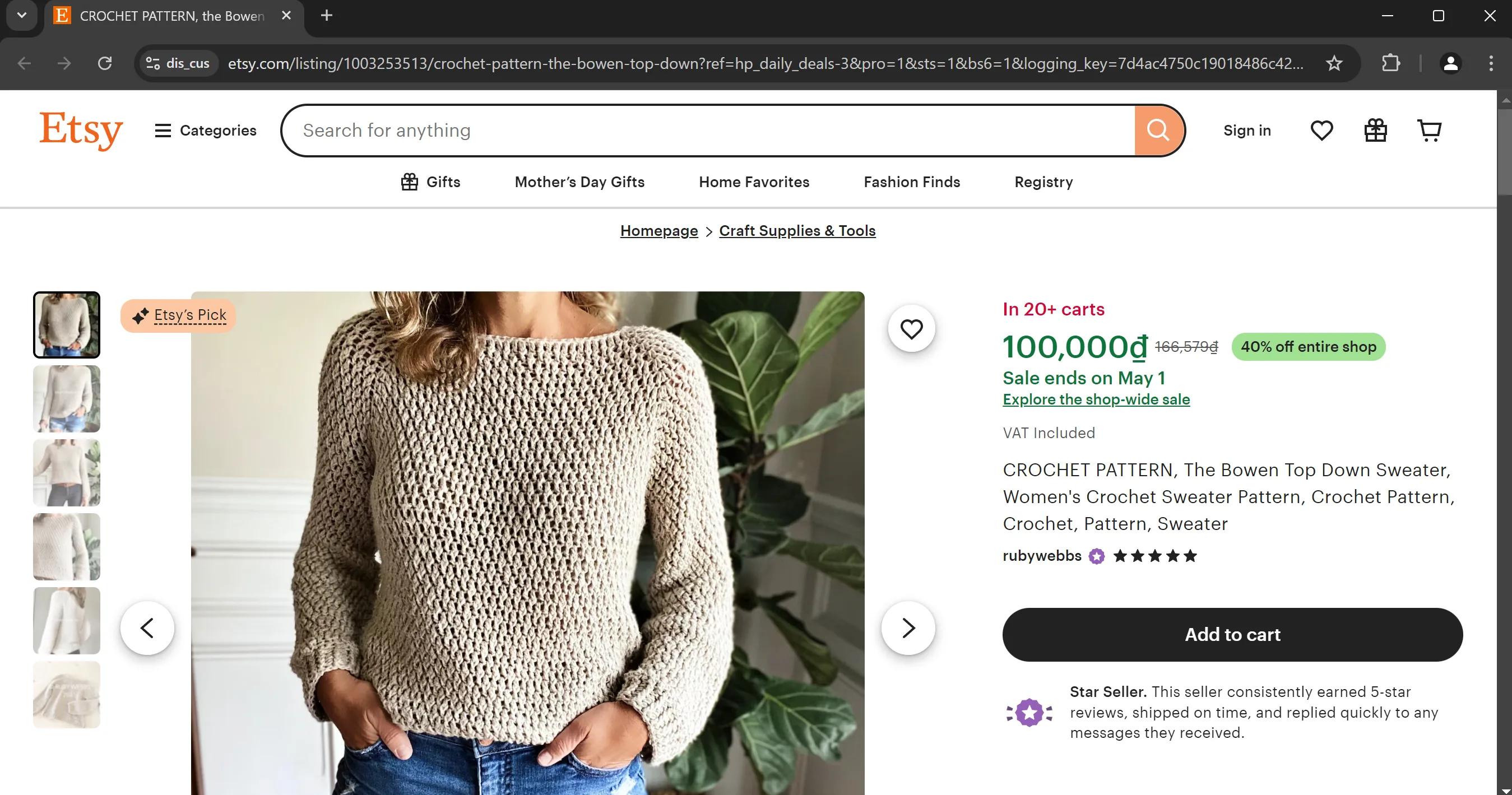
Task: Show the previous product photo
Action: point(147,628)
